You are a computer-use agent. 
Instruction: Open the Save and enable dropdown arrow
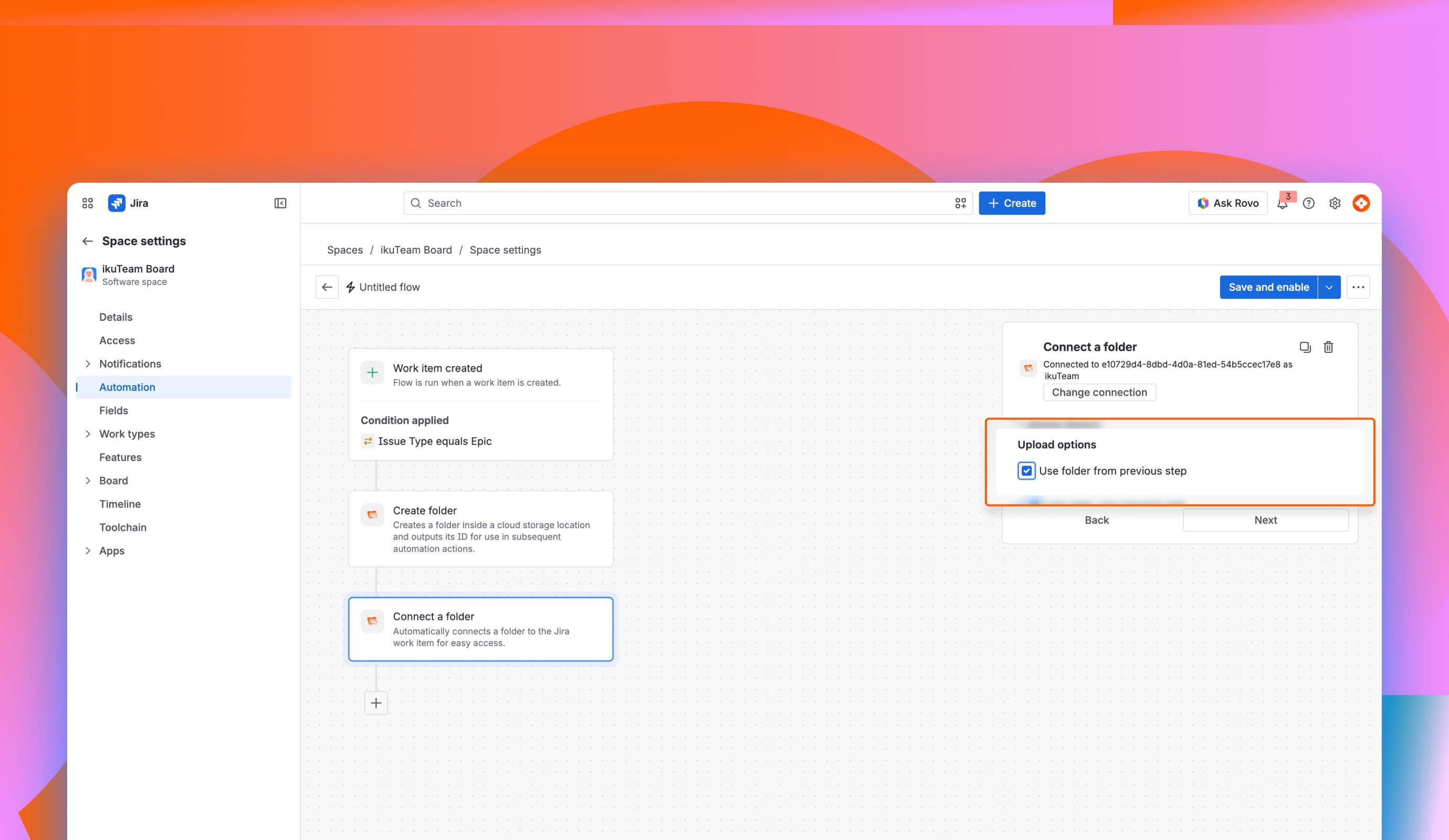(x=1329, y=287)
